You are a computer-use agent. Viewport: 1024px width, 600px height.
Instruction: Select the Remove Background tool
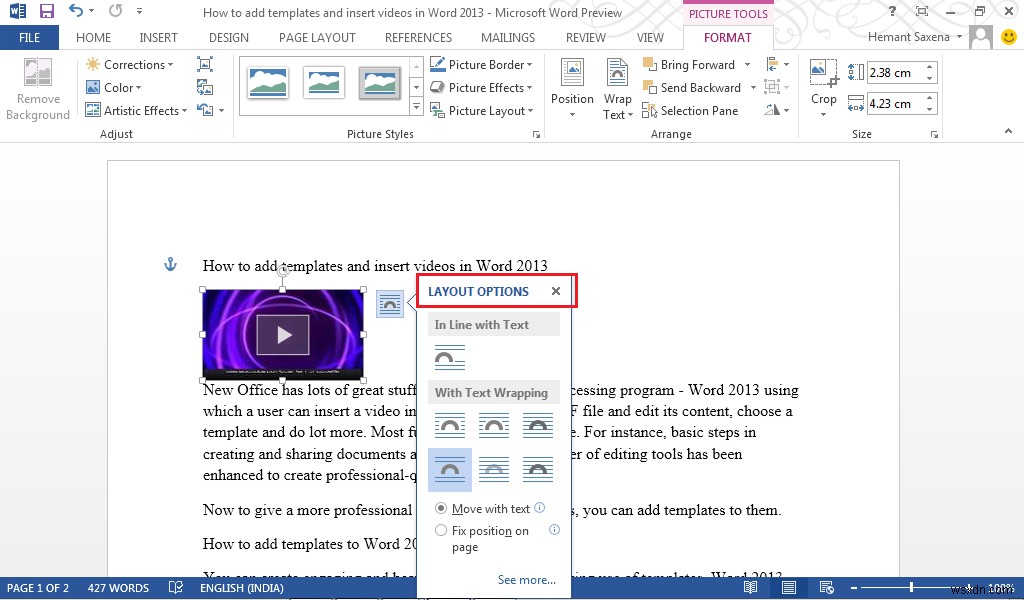pyautogui.click(x=37, y=88)
